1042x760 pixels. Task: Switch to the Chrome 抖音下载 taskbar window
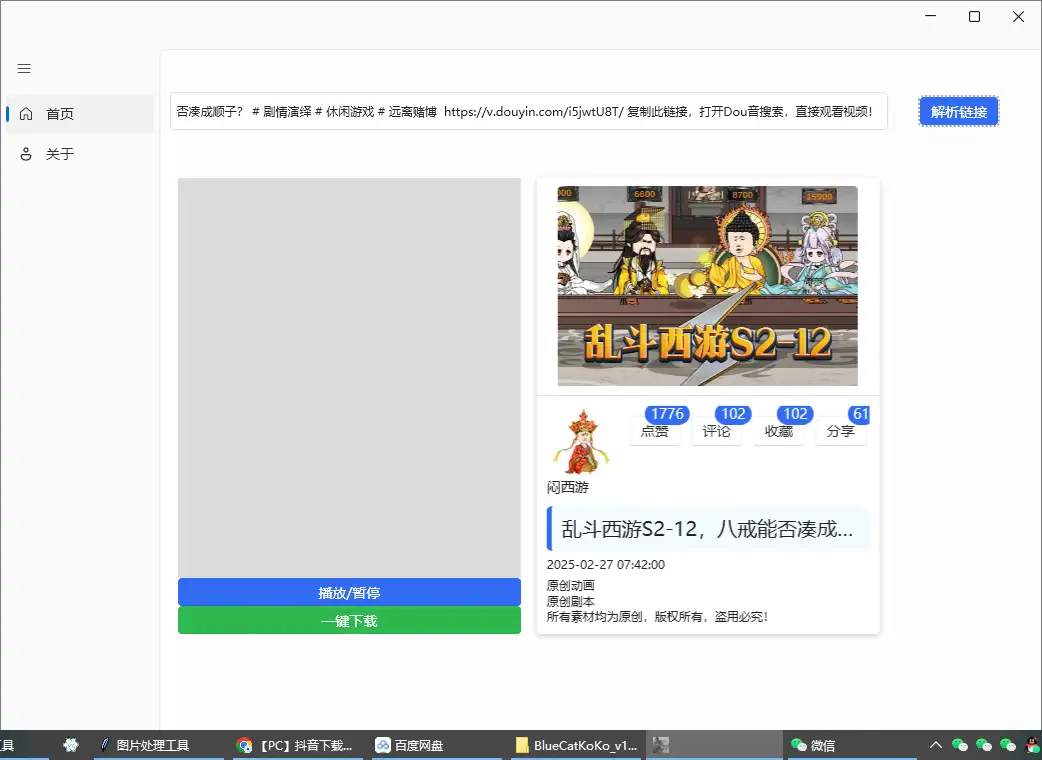click(x=294, y=745)
